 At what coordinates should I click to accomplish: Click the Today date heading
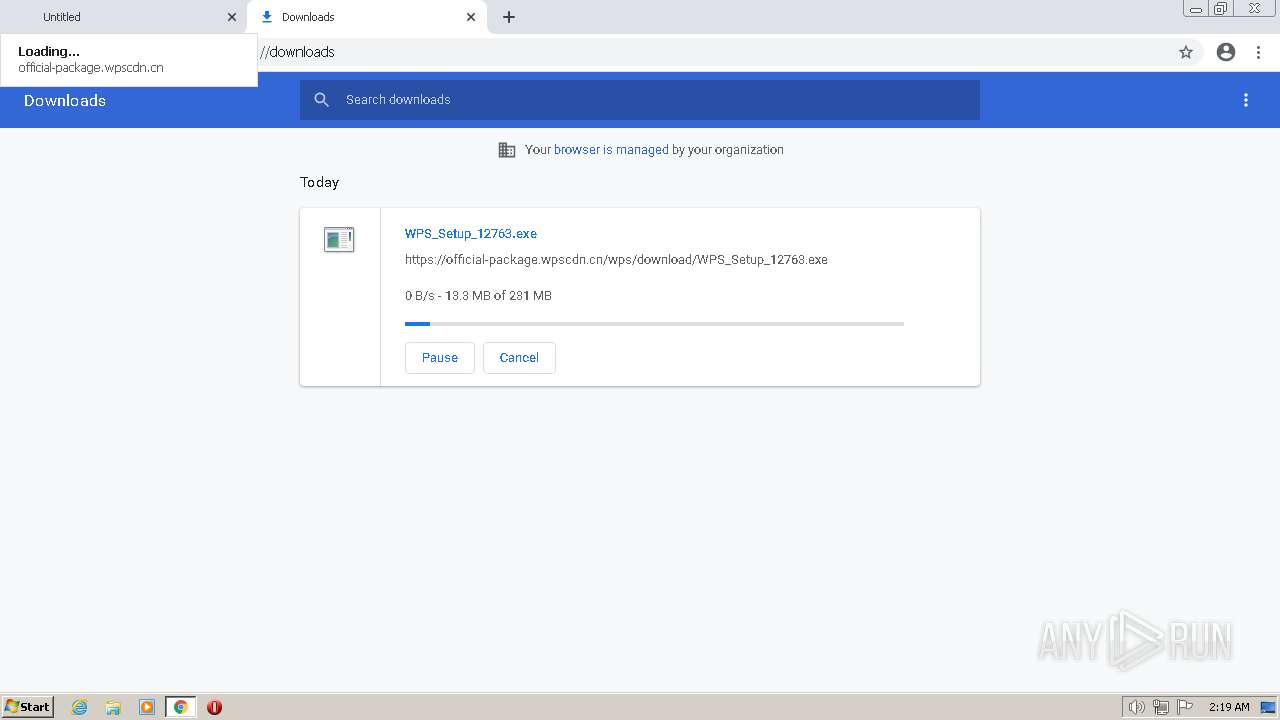pos(320,182)
